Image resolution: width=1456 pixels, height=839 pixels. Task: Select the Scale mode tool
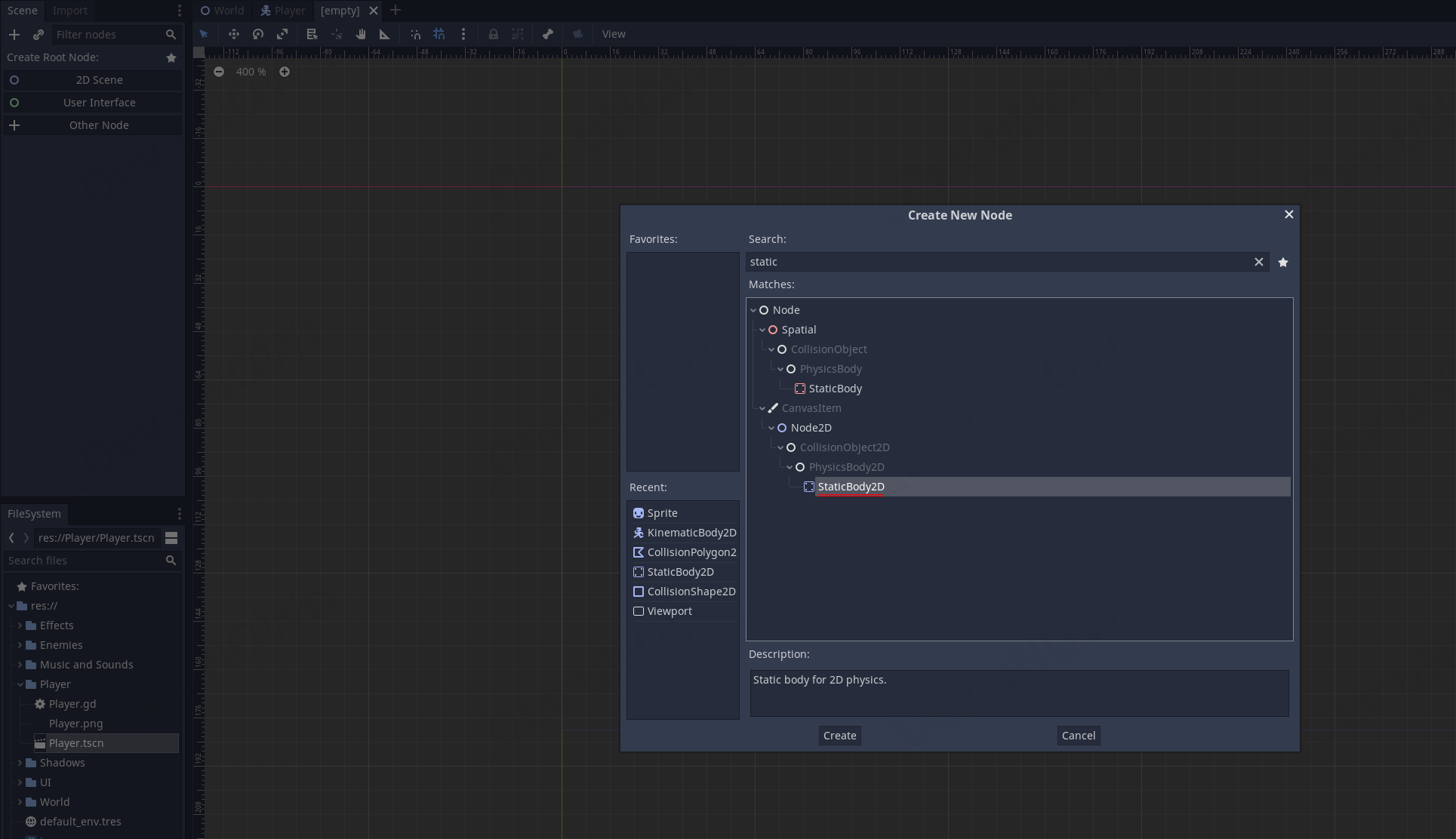point(282,34)
